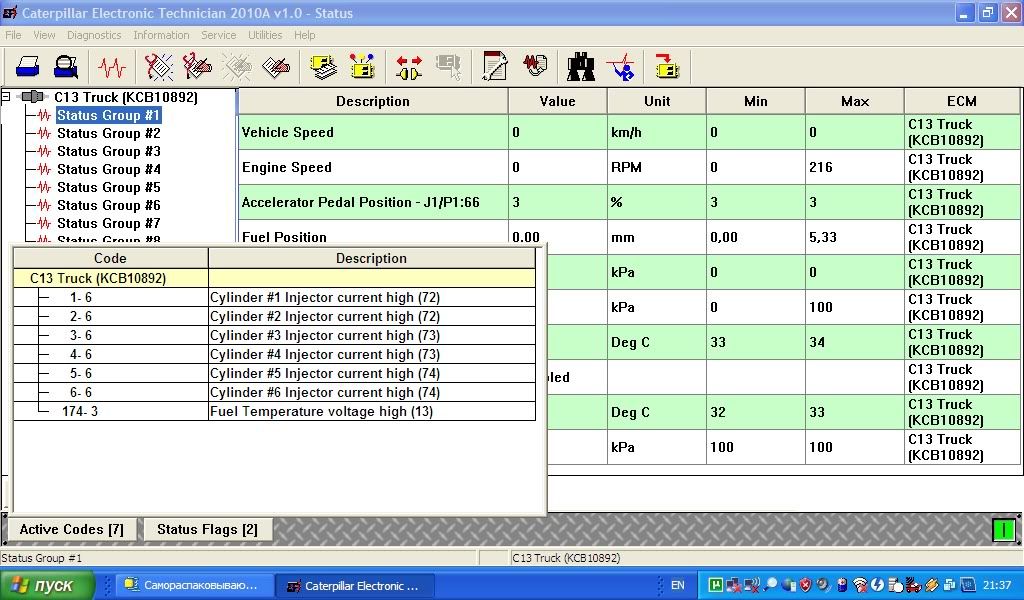Open the waveform document recorder icon

pyautogui.click(x=535, y=67)
